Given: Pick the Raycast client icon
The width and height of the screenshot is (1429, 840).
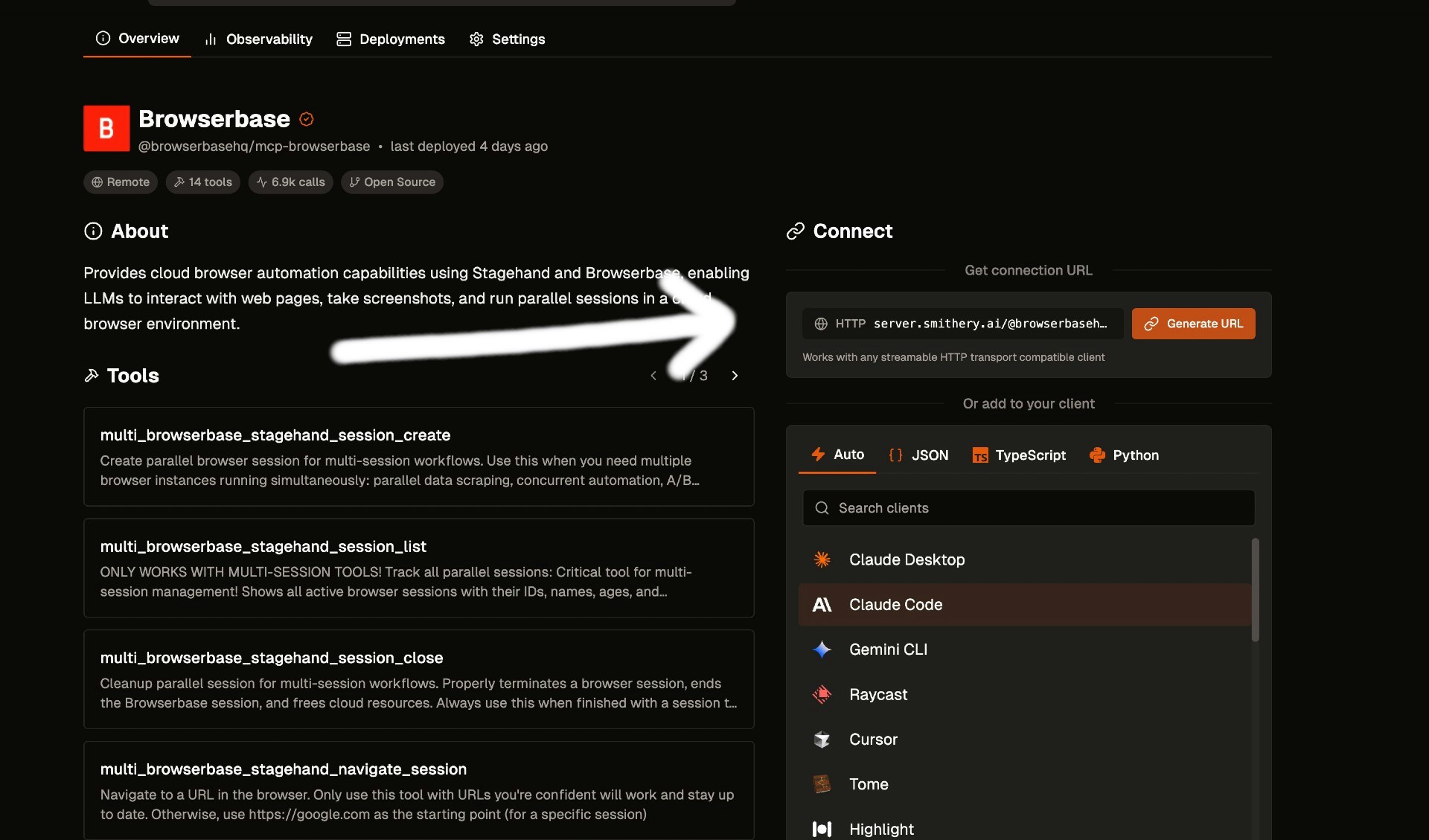Looking at the screenshot, I should (x=822, y=694).
